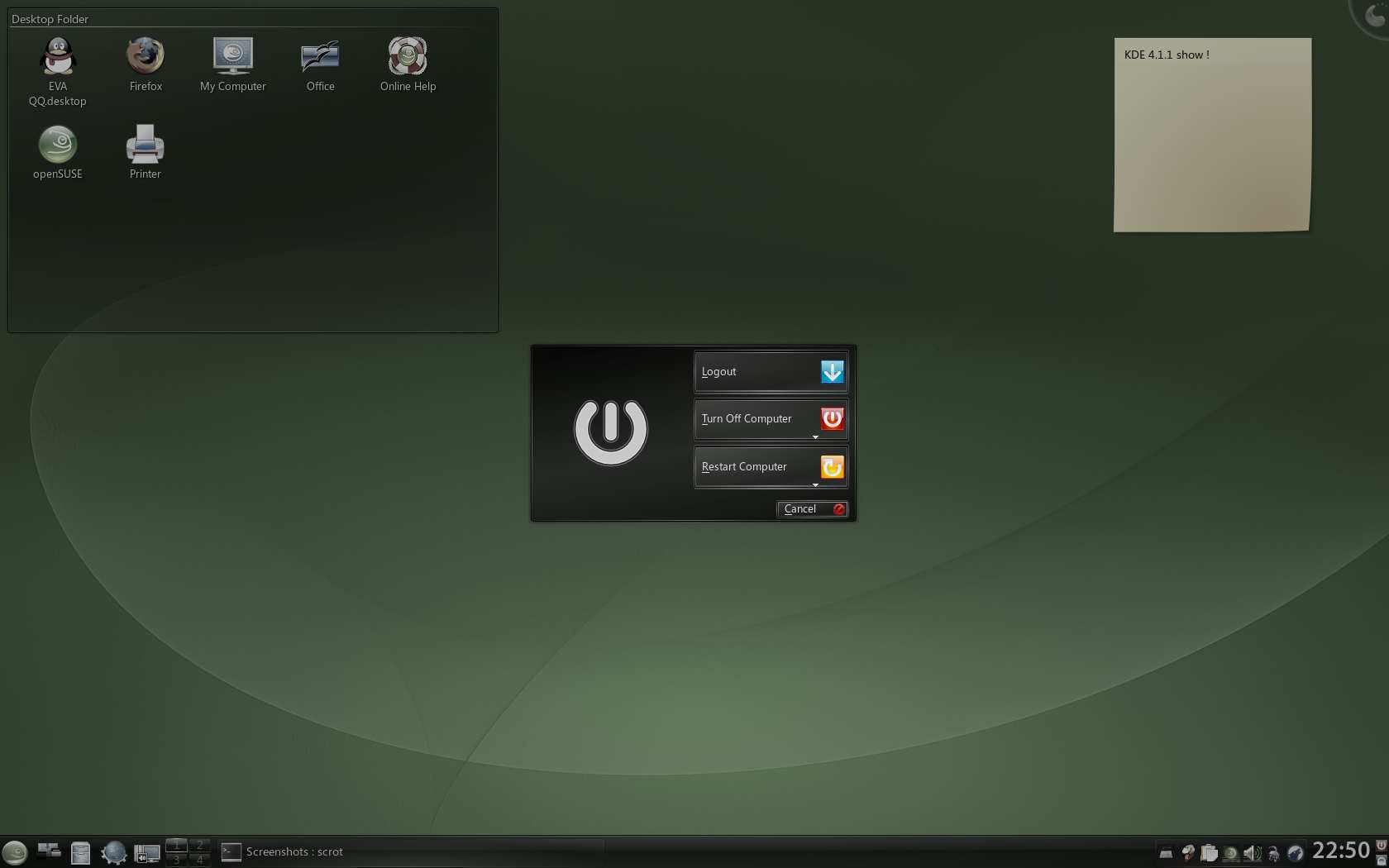The height and width of the screenshot is (868, 1389).
Task: Click the Logout button
Action: click(x=771, y=372)
